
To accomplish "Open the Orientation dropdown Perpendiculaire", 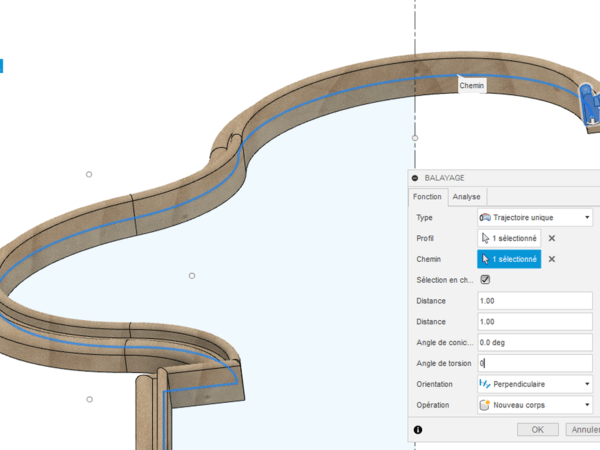I will pyautogui.click(x=535, y=384).
